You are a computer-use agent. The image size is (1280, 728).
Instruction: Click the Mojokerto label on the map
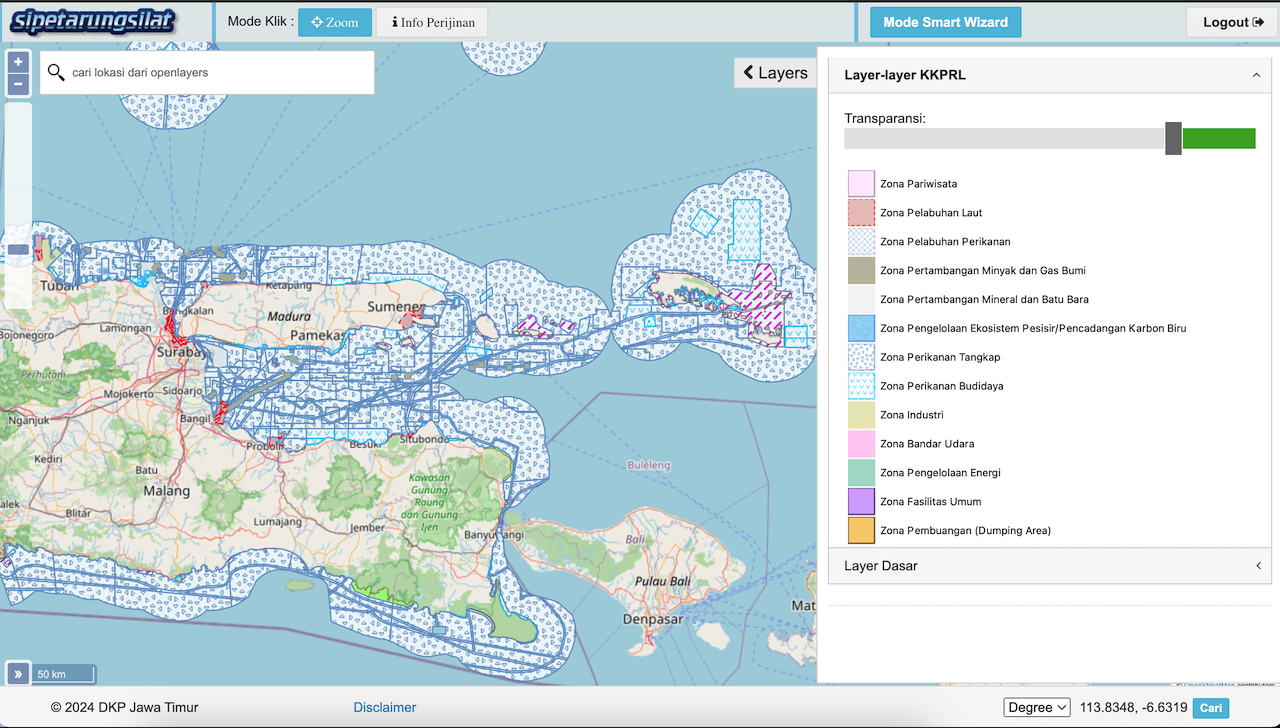128,394
